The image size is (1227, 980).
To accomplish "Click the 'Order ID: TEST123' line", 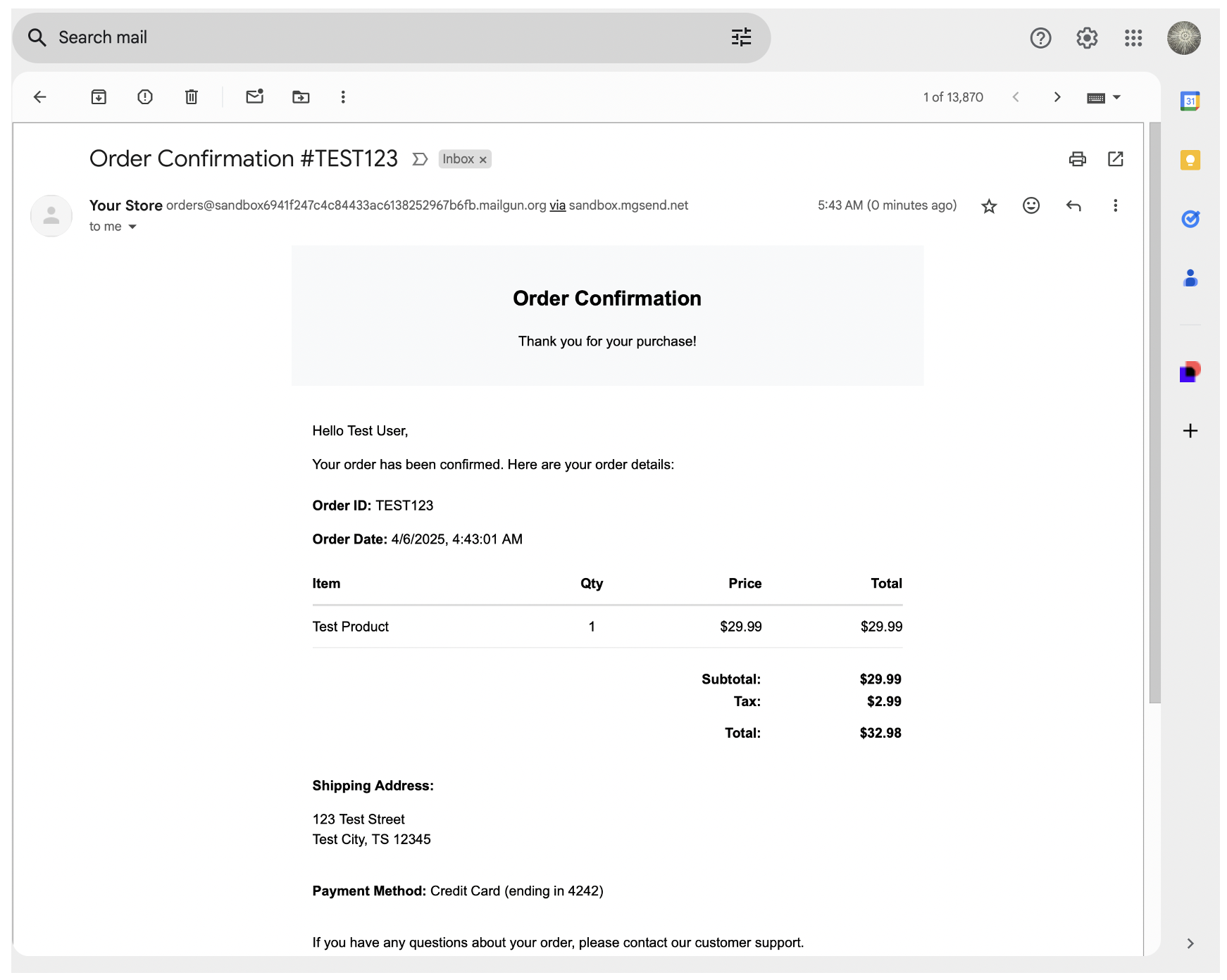I will (x=373, y=505).
